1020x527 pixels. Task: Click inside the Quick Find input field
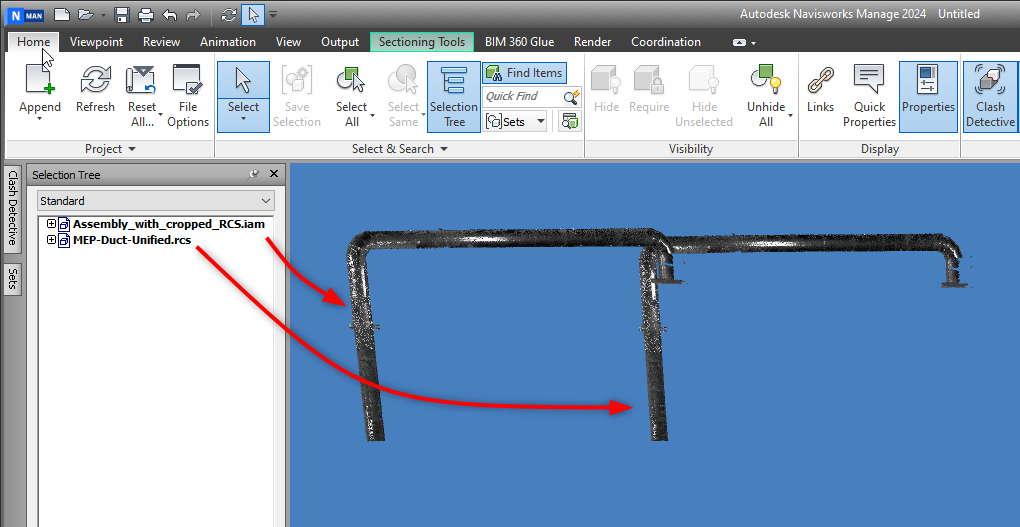click(x=523, y=97)
